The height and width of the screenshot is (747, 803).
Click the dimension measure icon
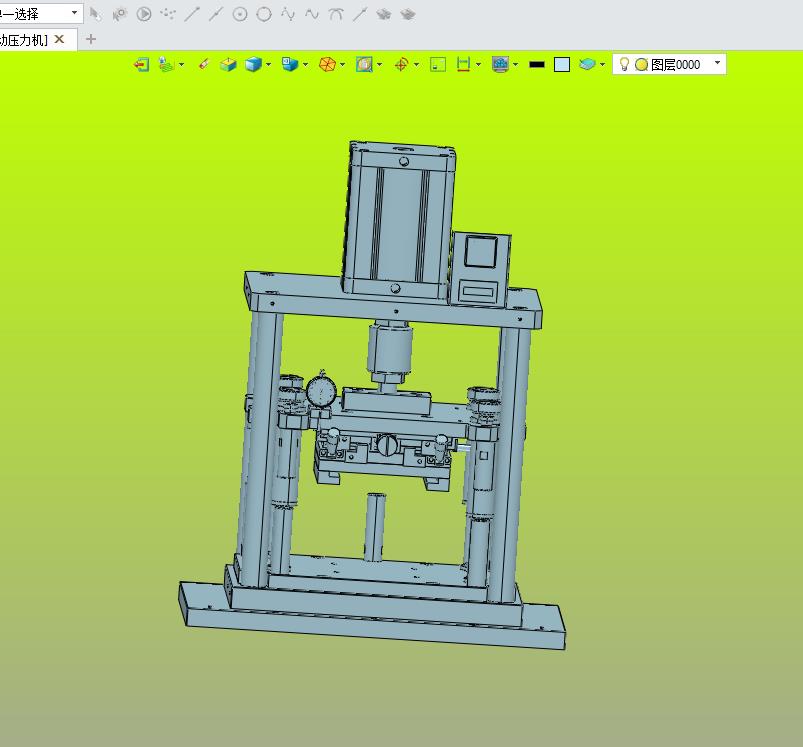coord(463,65)
